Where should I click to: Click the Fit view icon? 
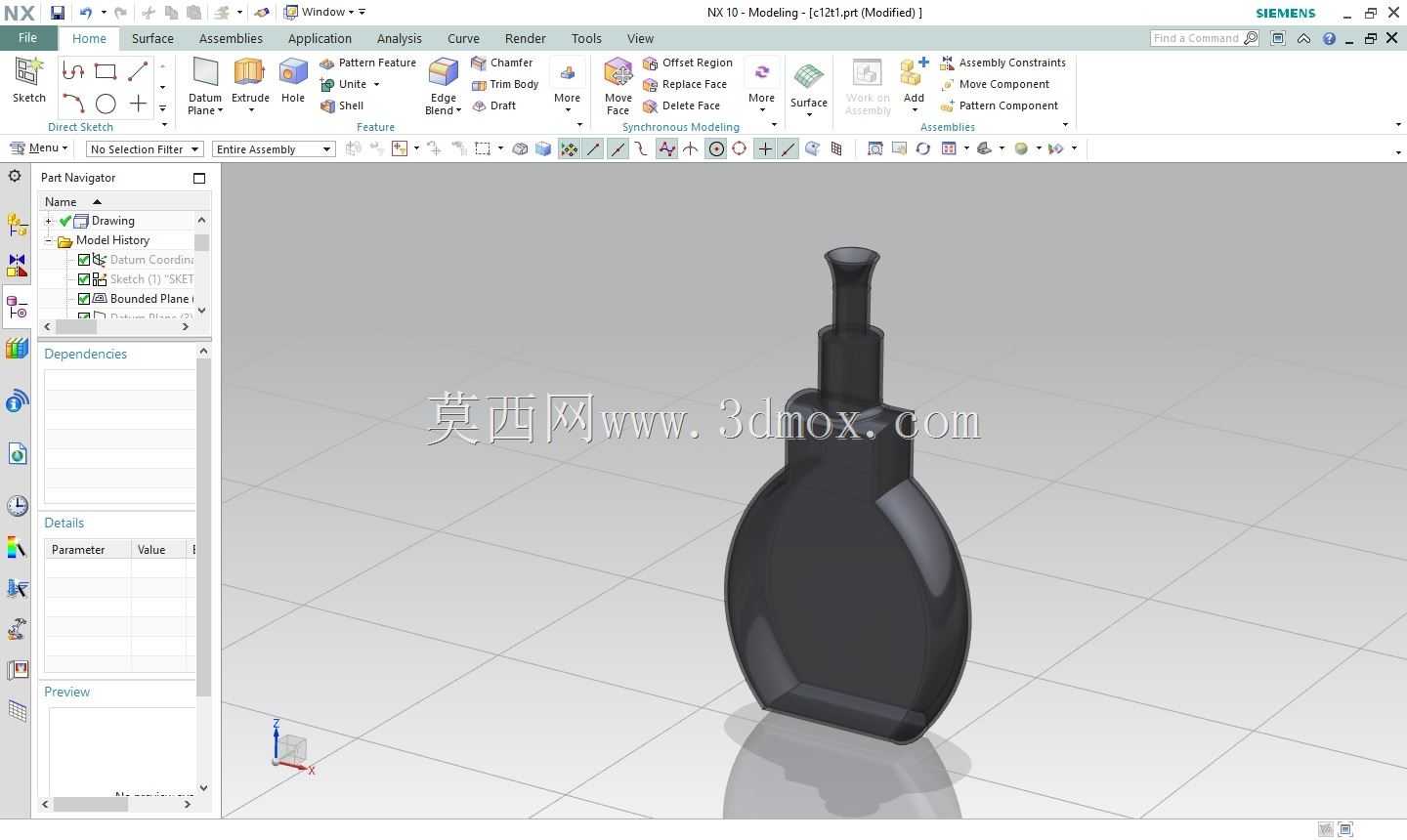coord(875,148)
